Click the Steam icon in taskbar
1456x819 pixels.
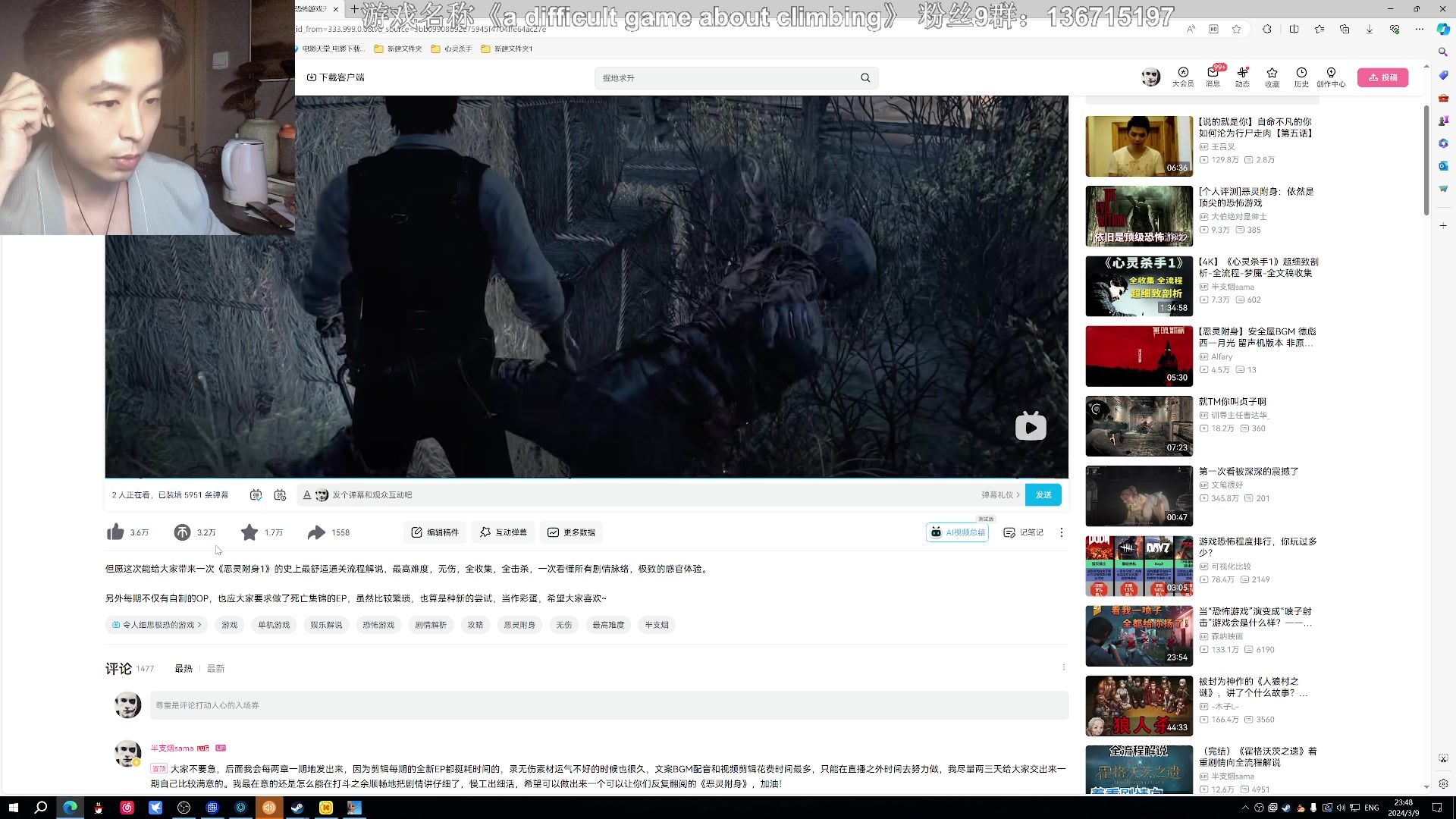tap(297, 808)
